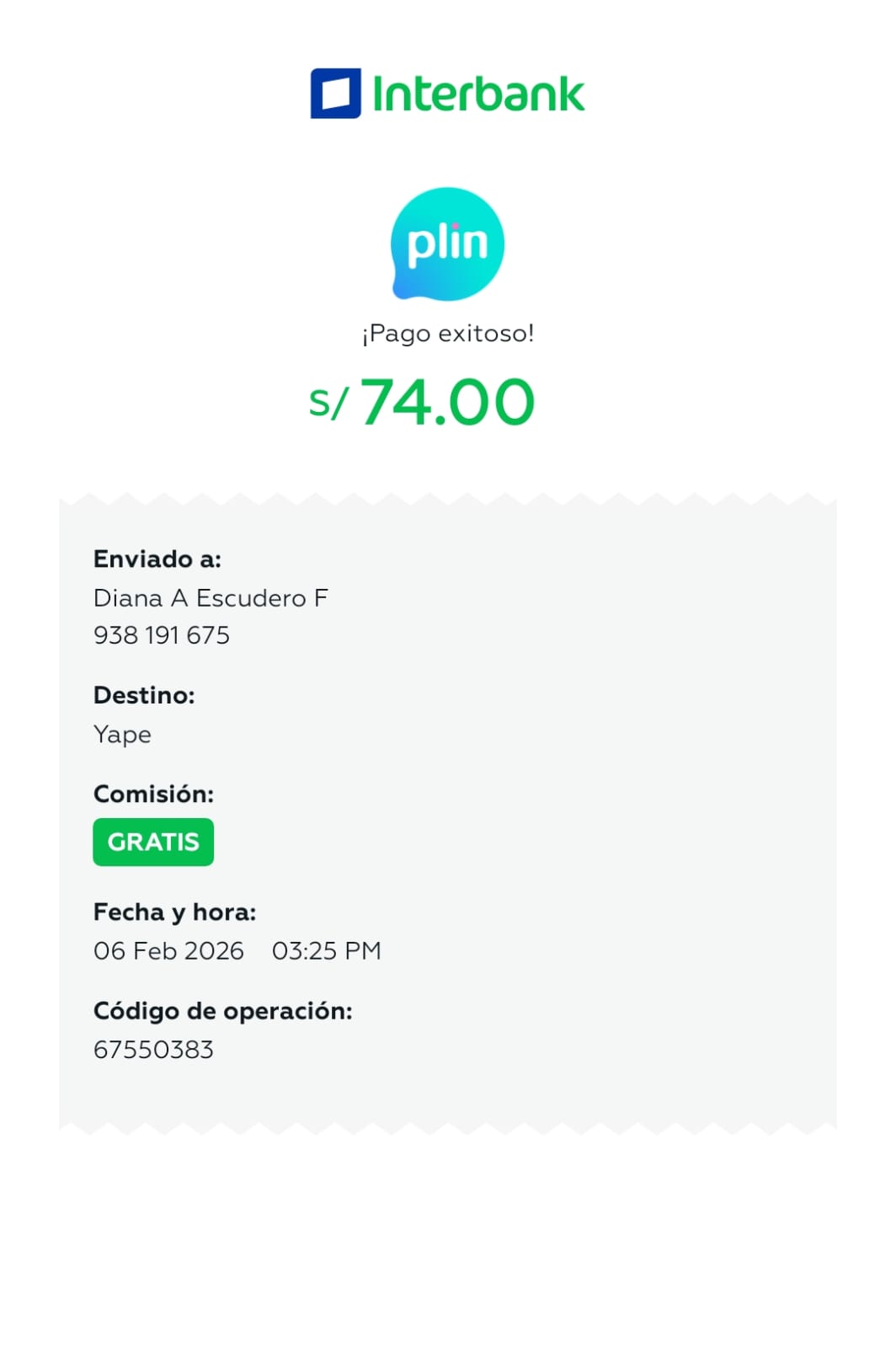Click the zigzag top edge of the receipt
896x1348 pixels.
tap(448, 501)
